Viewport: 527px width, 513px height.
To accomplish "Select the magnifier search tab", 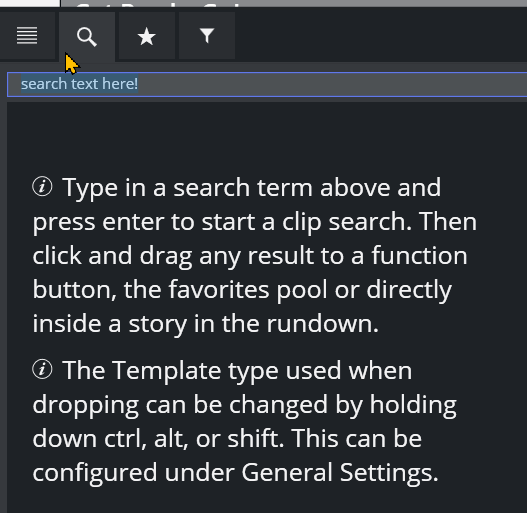I will (87, 36).
